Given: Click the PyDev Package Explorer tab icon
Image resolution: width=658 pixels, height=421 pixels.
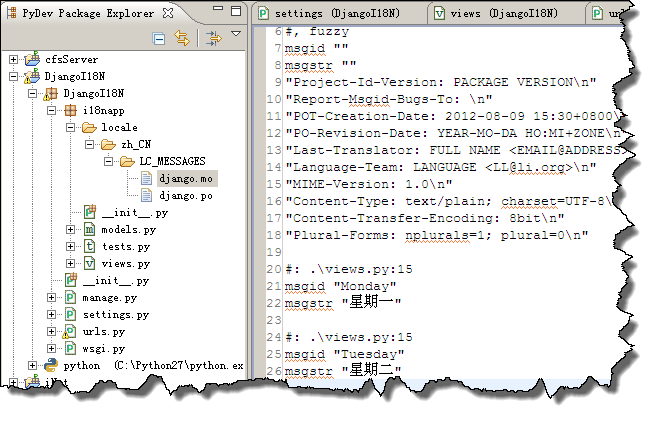Looking at the screenshot, I should click(12, 13).
